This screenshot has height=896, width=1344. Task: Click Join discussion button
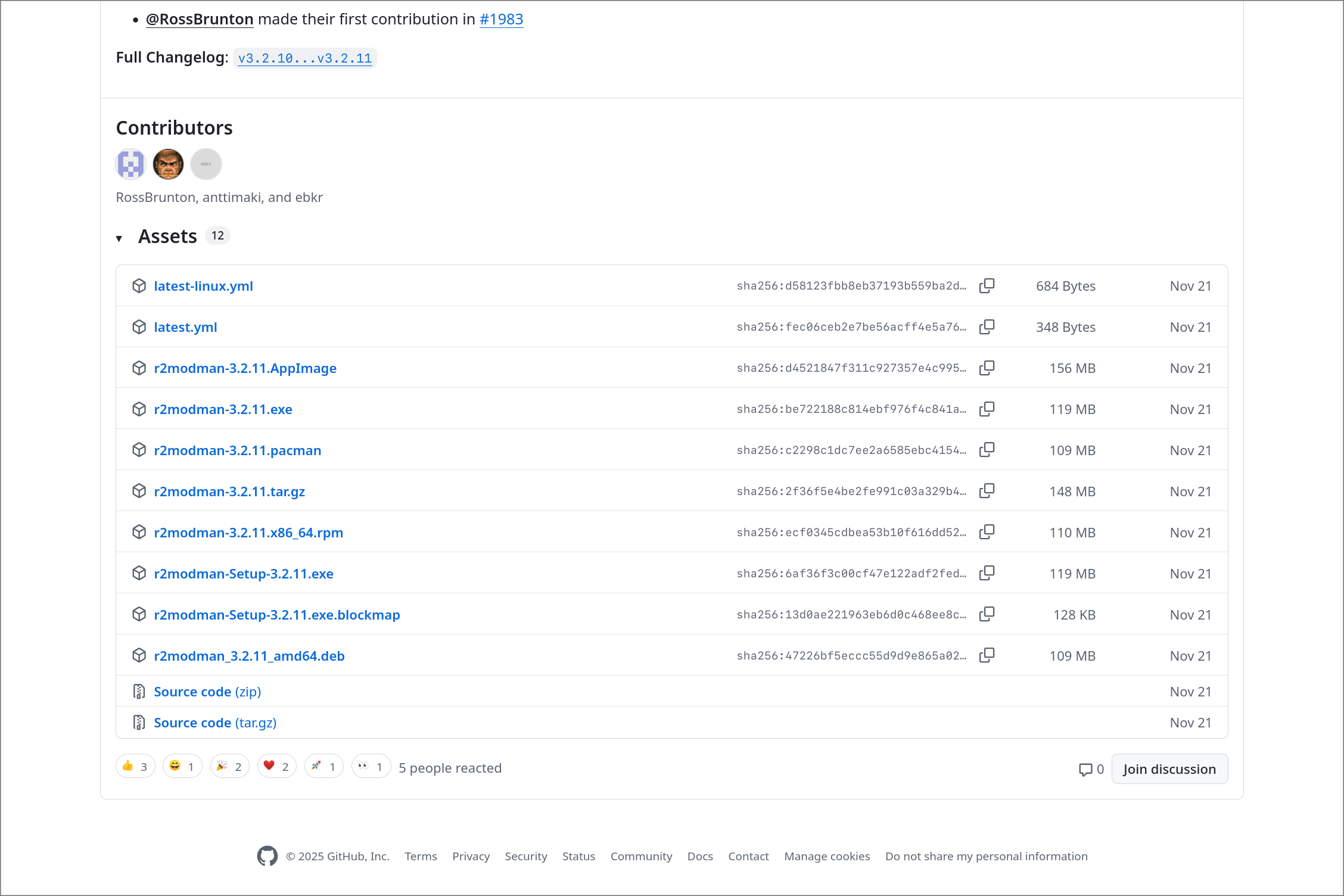point(1169,769)
